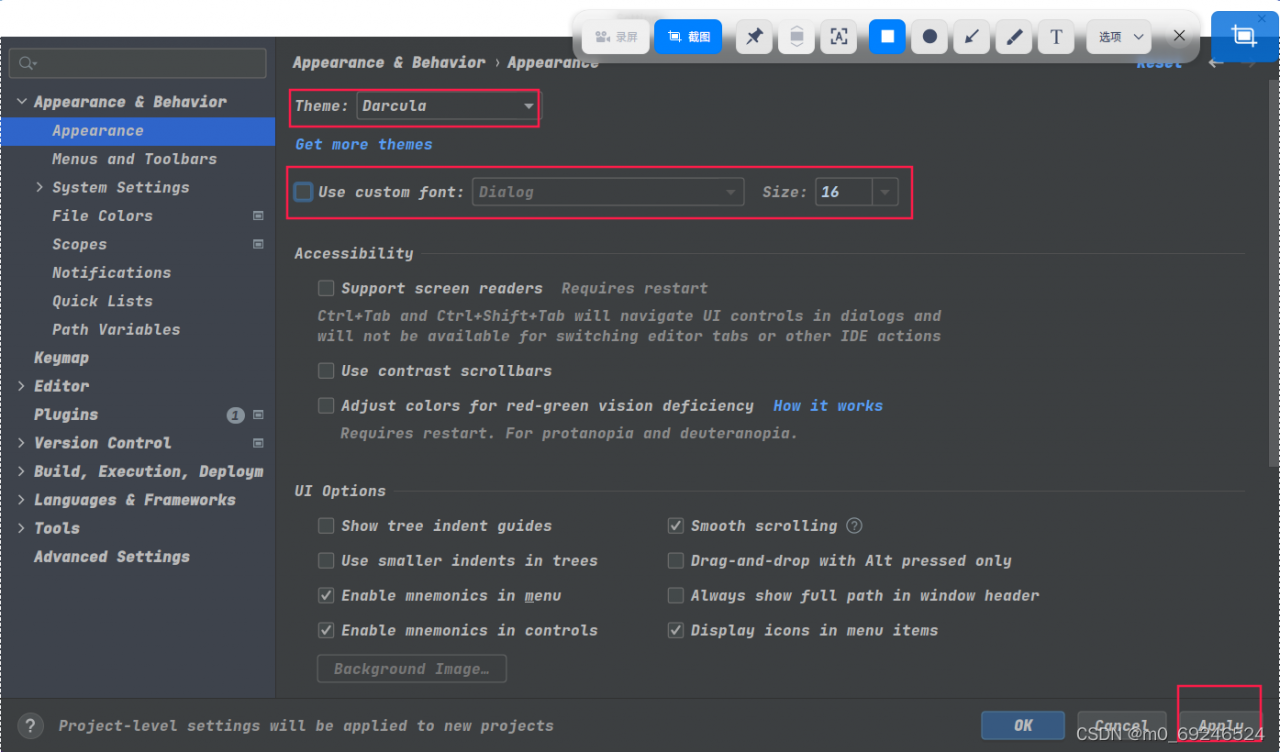Viewport: 1280px width, 752px height.
Task: Open the Theme dropdown showing Darcula
Action: tap(447, 106)
